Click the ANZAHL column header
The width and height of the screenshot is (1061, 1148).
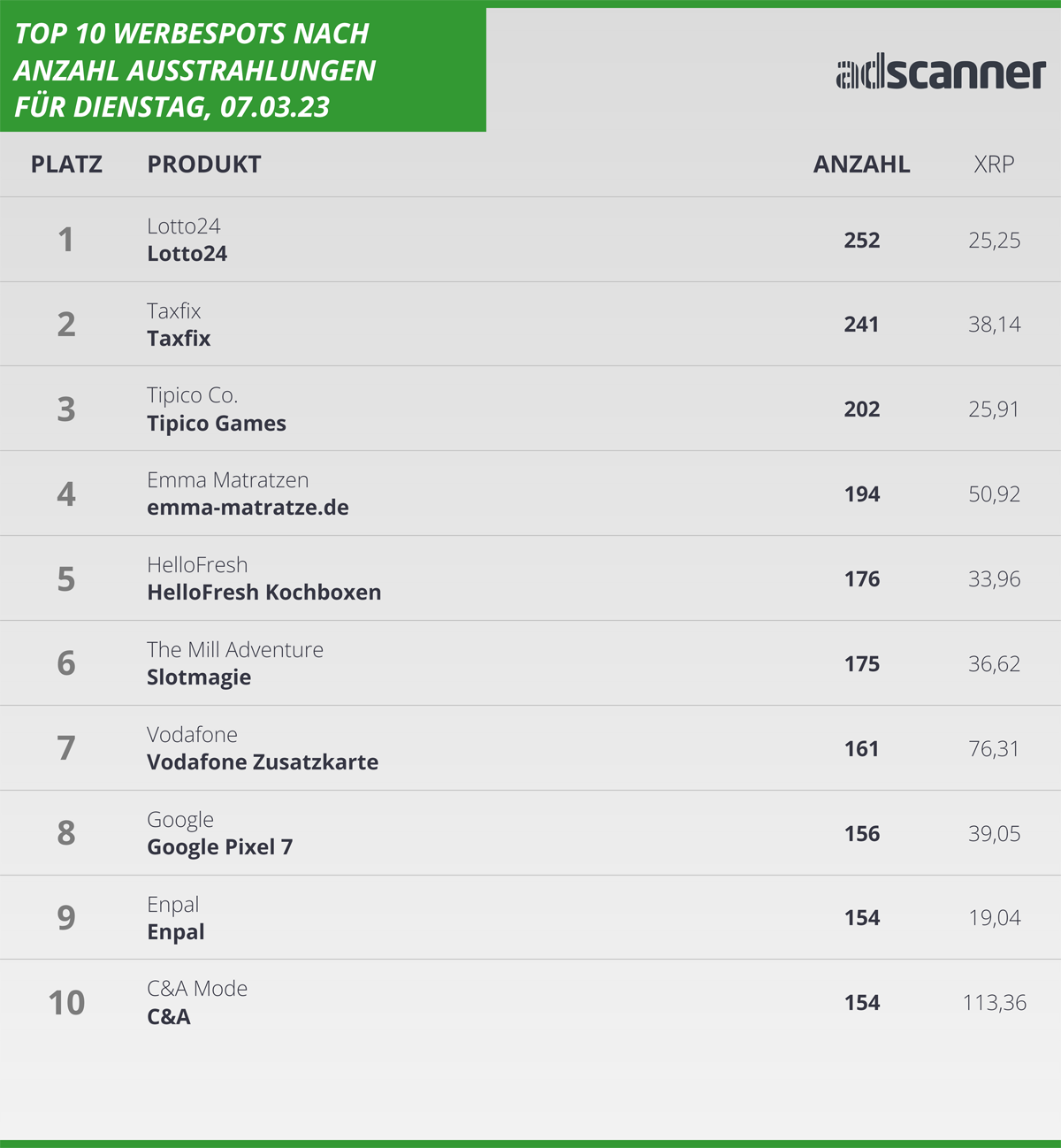point(861,165)
